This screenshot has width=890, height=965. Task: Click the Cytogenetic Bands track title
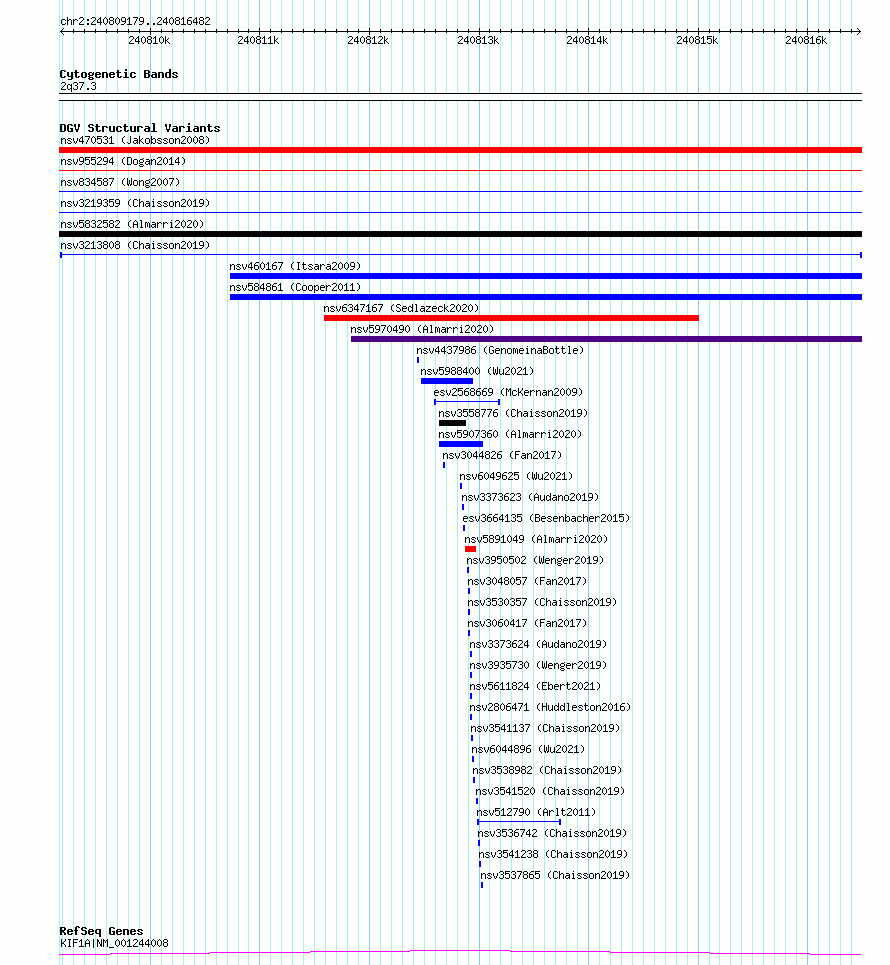pos(119,74)
